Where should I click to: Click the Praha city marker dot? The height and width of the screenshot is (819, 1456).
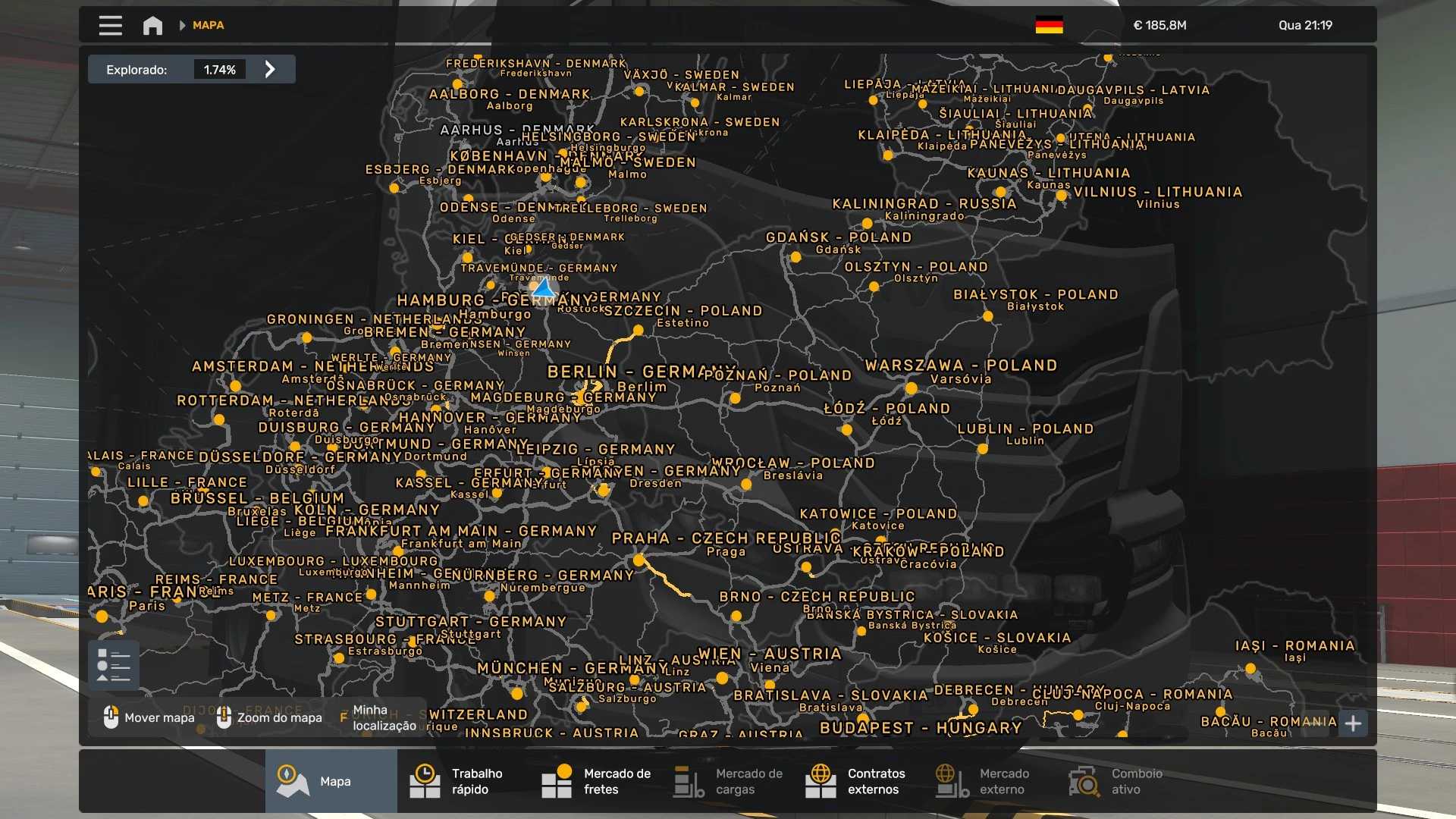(639, 560)
